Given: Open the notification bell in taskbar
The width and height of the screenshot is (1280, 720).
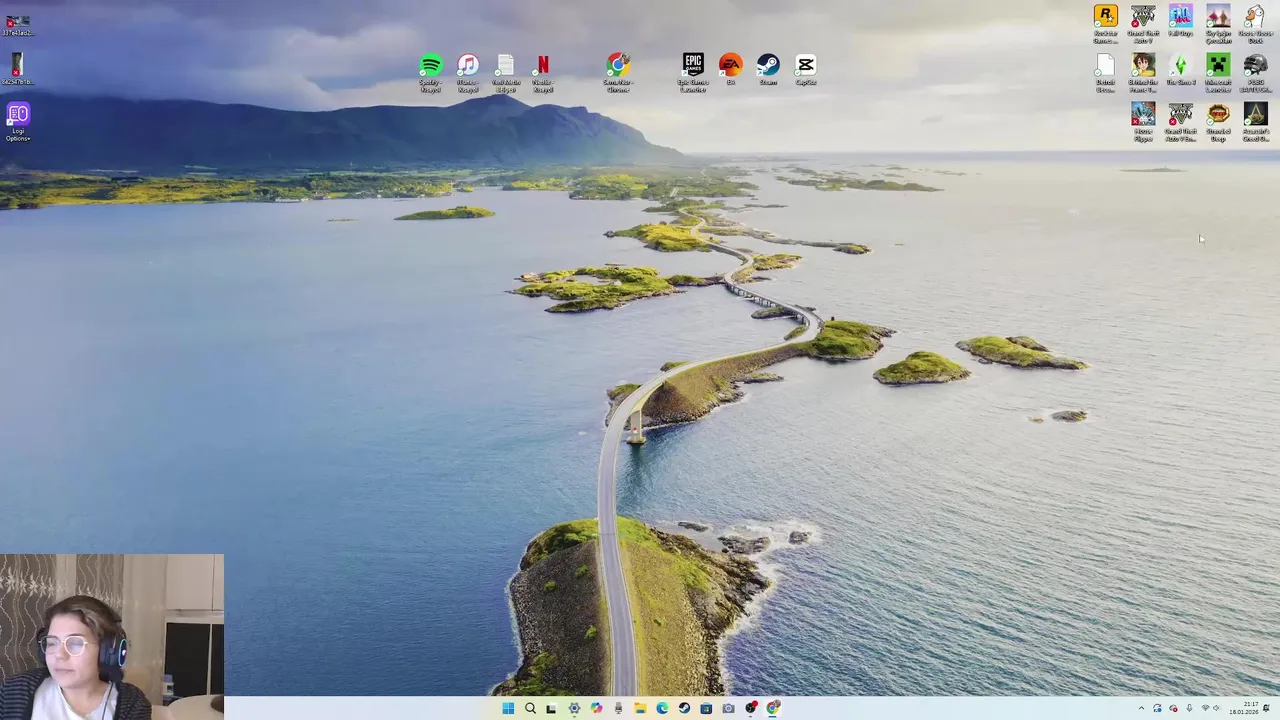Looking at the screenshot, I should (x=1266, y=708).
